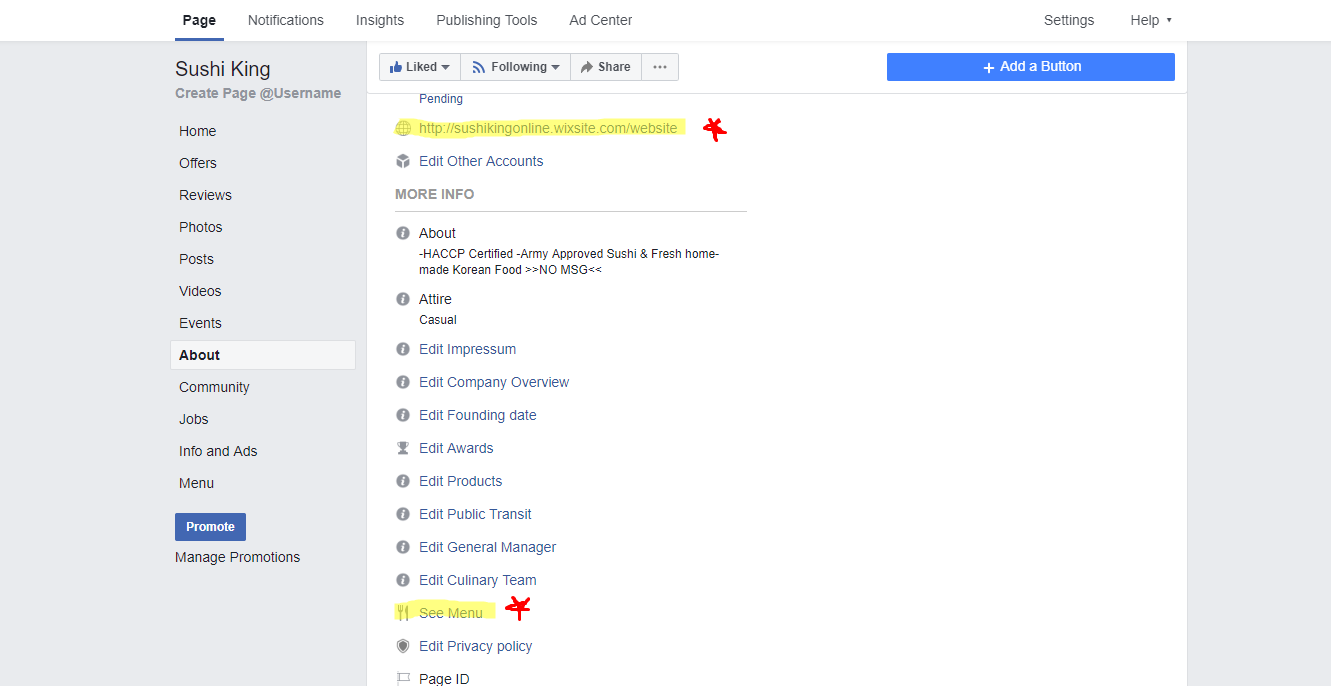
Task: Open the Help dropdown menu
Action: 1150,20
